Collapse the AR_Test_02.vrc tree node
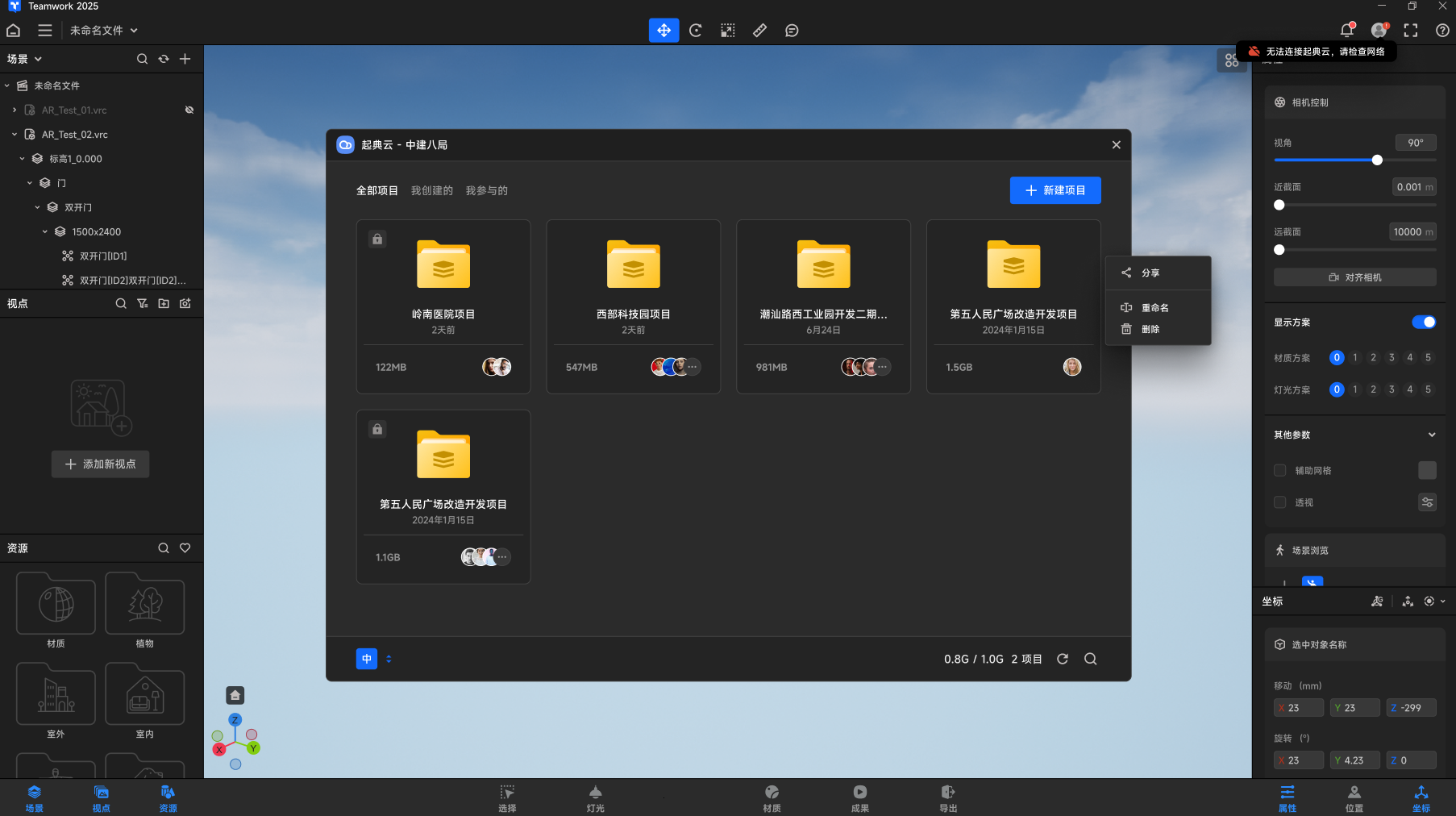Viewport: 1456px width, 816px height. tap(15, 135)
